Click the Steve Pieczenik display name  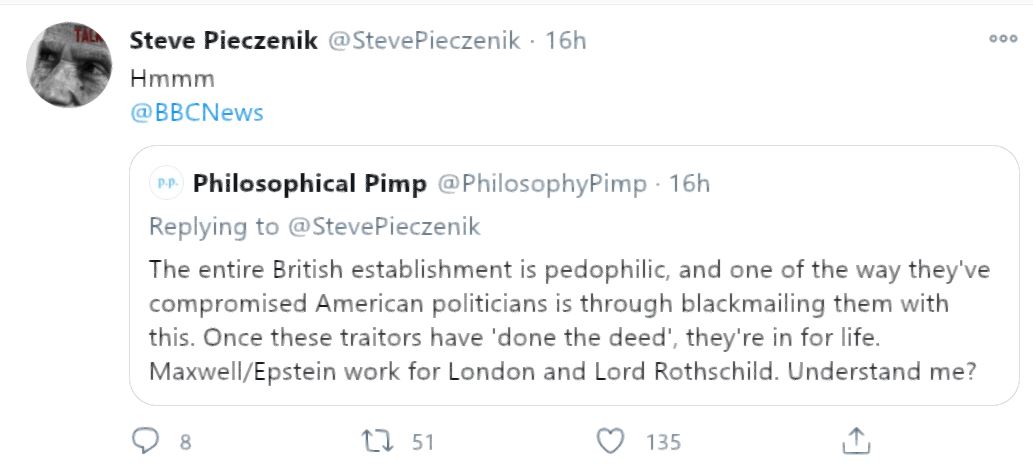point(224,41)
